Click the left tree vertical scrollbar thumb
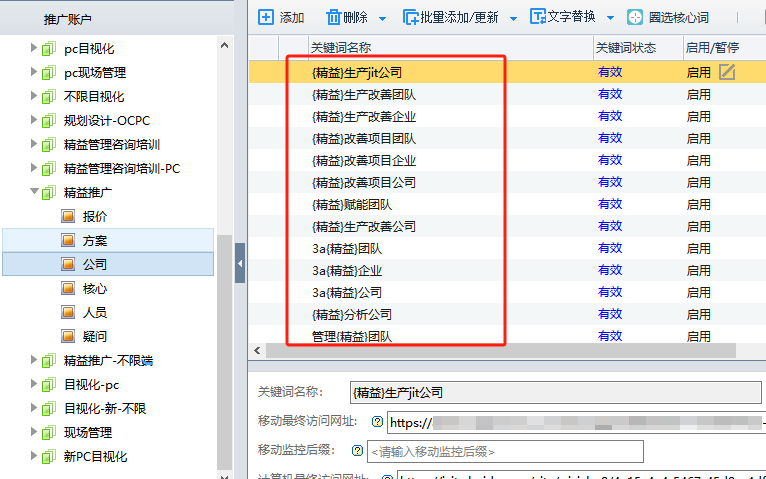 click(224, 352)
